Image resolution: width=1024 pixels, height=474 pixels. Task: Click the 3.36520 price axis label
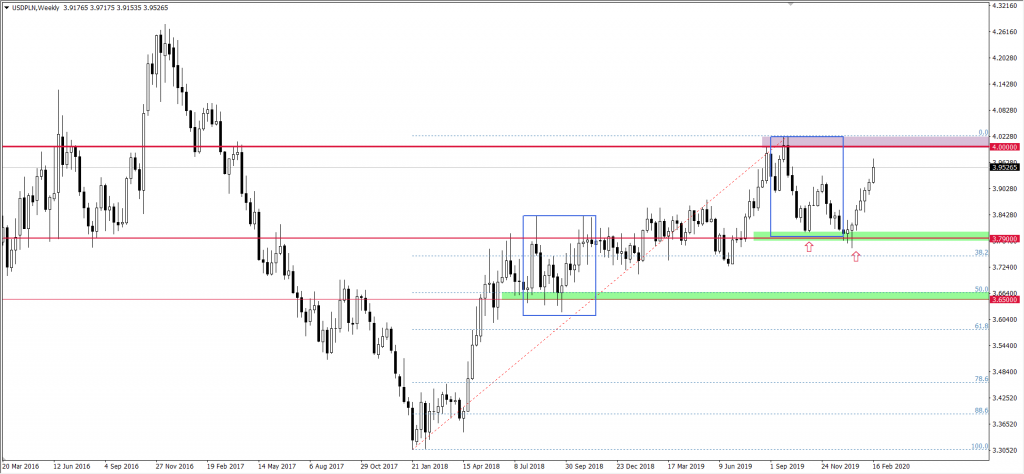pyautogui.click(x=1004, y=424)
